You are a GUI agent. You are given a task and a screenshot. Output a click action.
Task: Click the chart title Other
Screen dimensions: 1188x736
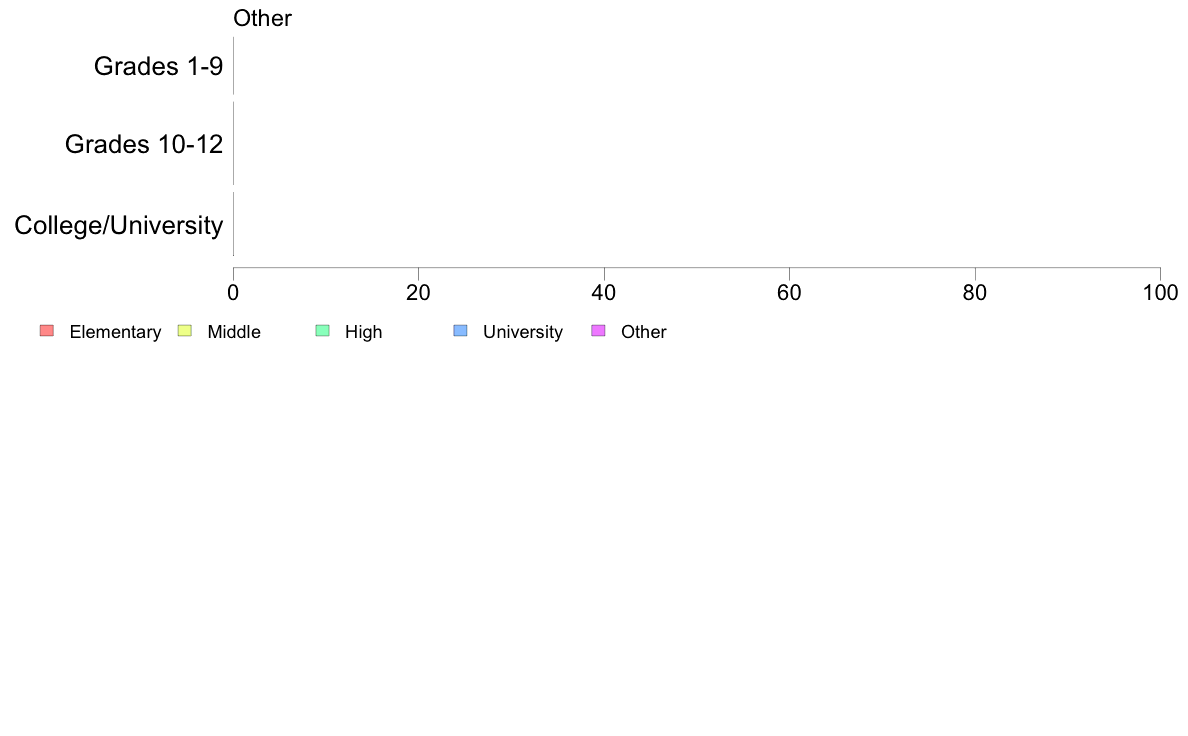tap(262, 18)
